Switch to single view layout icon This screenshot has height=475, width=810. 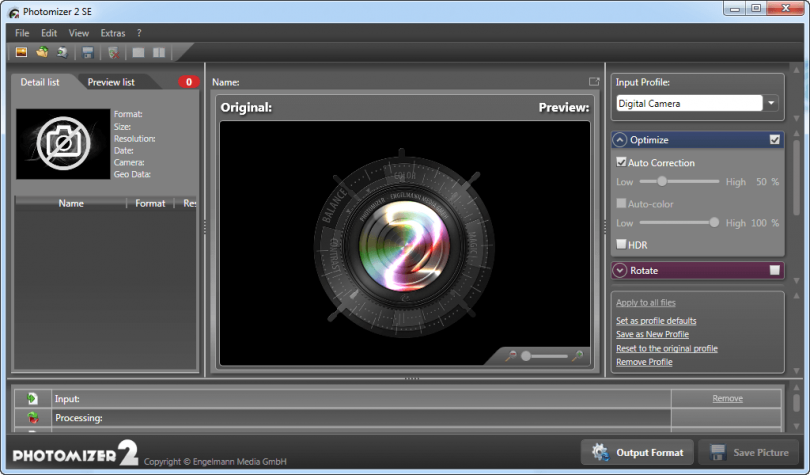point(138,52)
